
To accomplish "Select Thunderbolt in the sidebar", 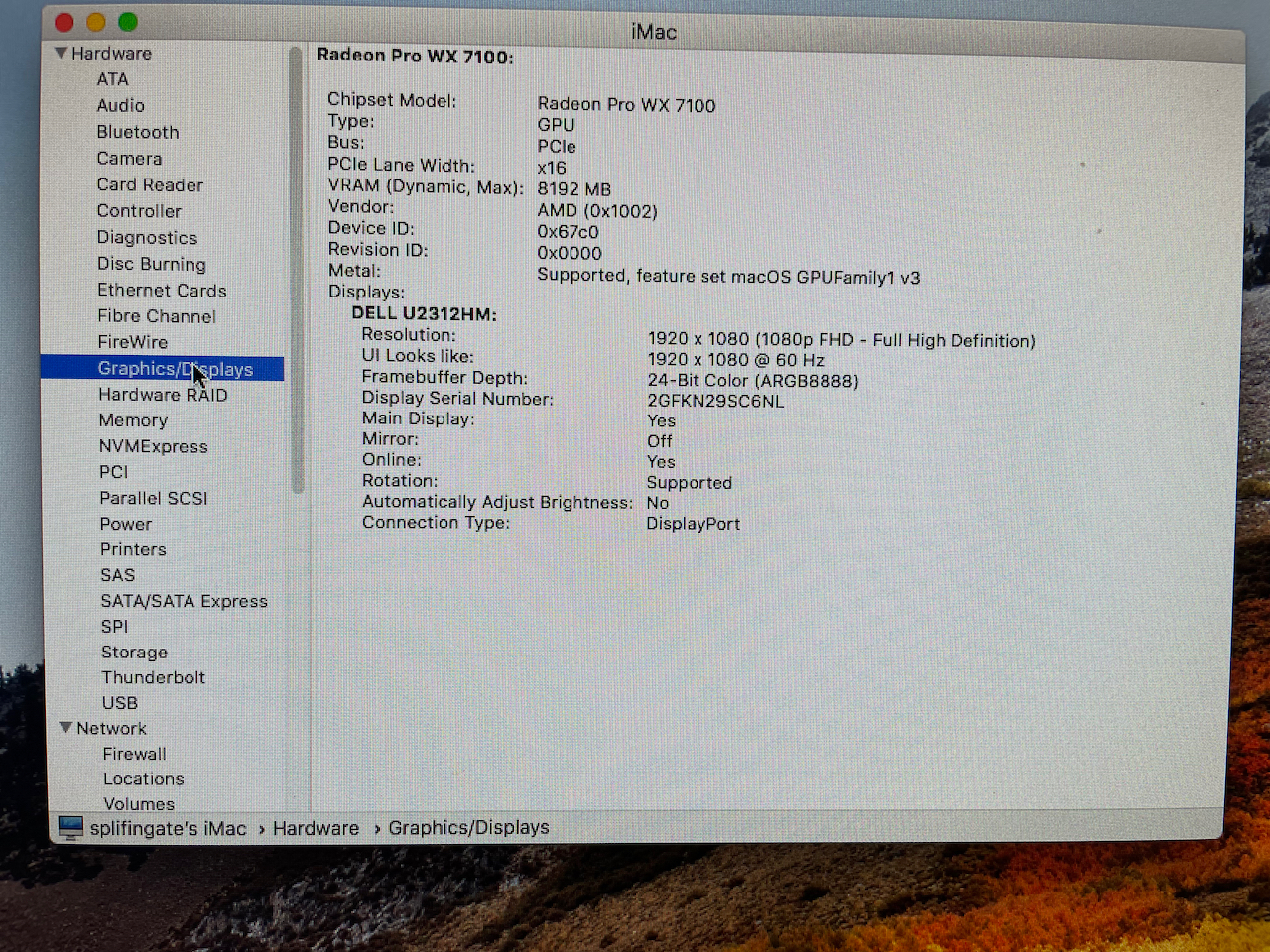I will click(153, 677).
